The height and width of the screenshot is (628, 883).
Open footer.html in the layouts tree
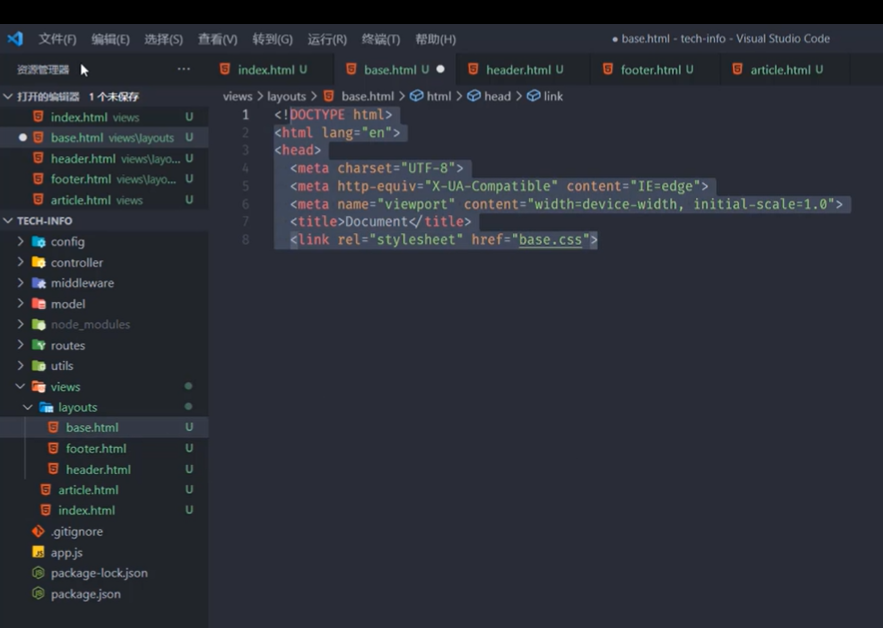click(104, 448)
